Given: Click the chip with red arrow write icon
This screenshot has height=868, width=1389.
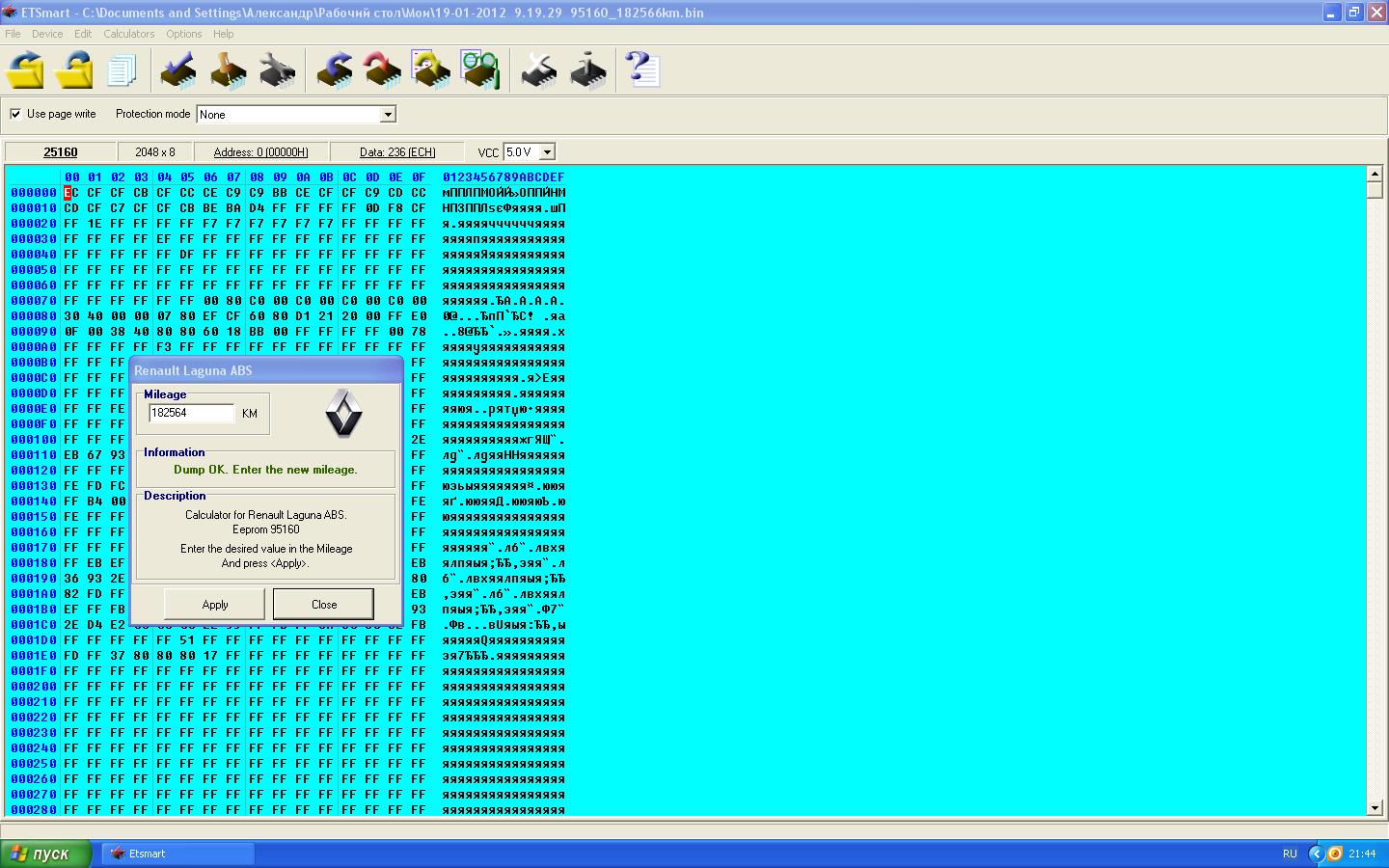Looking at the screenshot, I should [x=383, y=70].
